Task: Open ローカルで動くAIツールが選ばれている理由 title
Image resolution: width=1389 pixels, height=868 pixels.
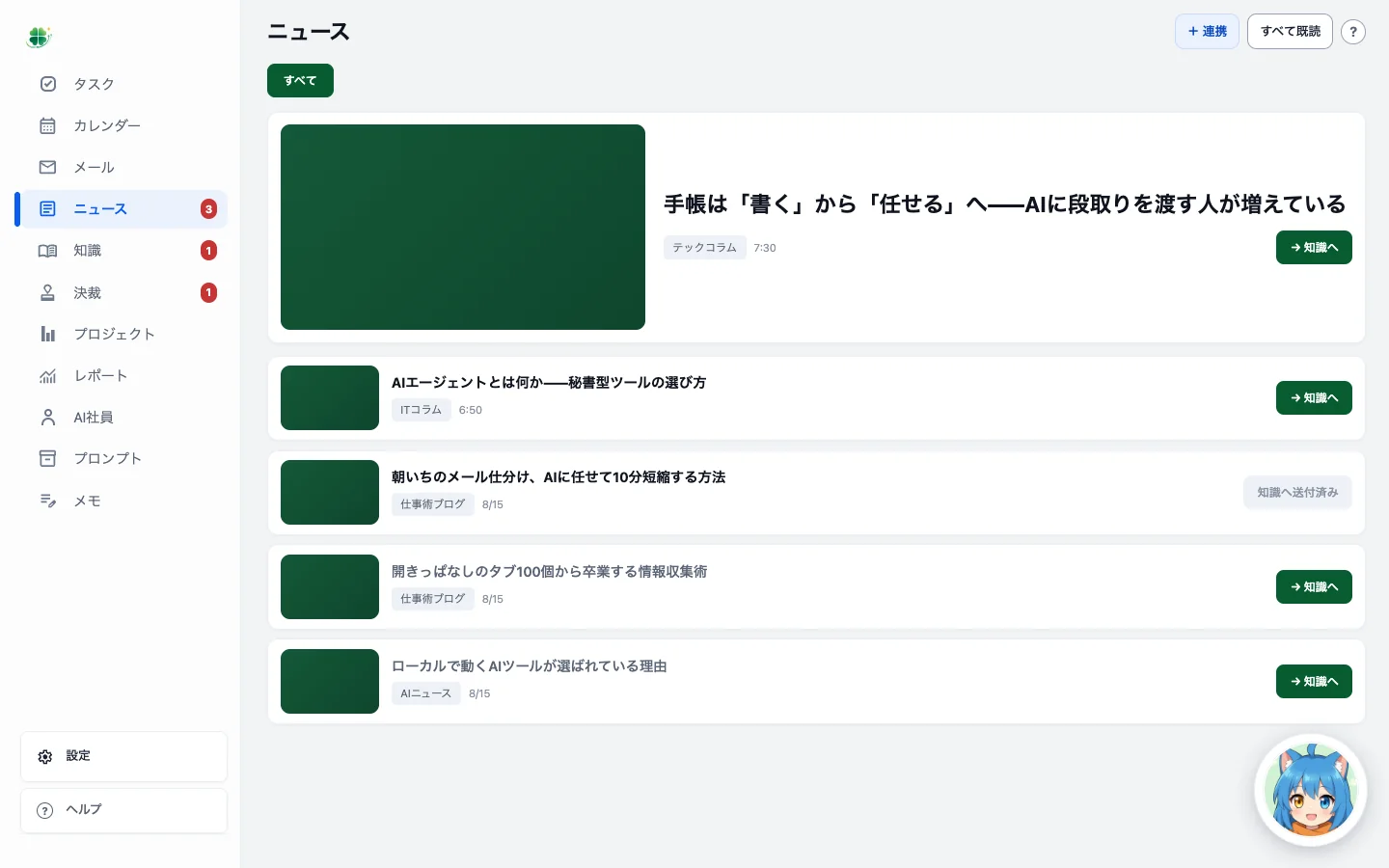Action: coord(530,666)
